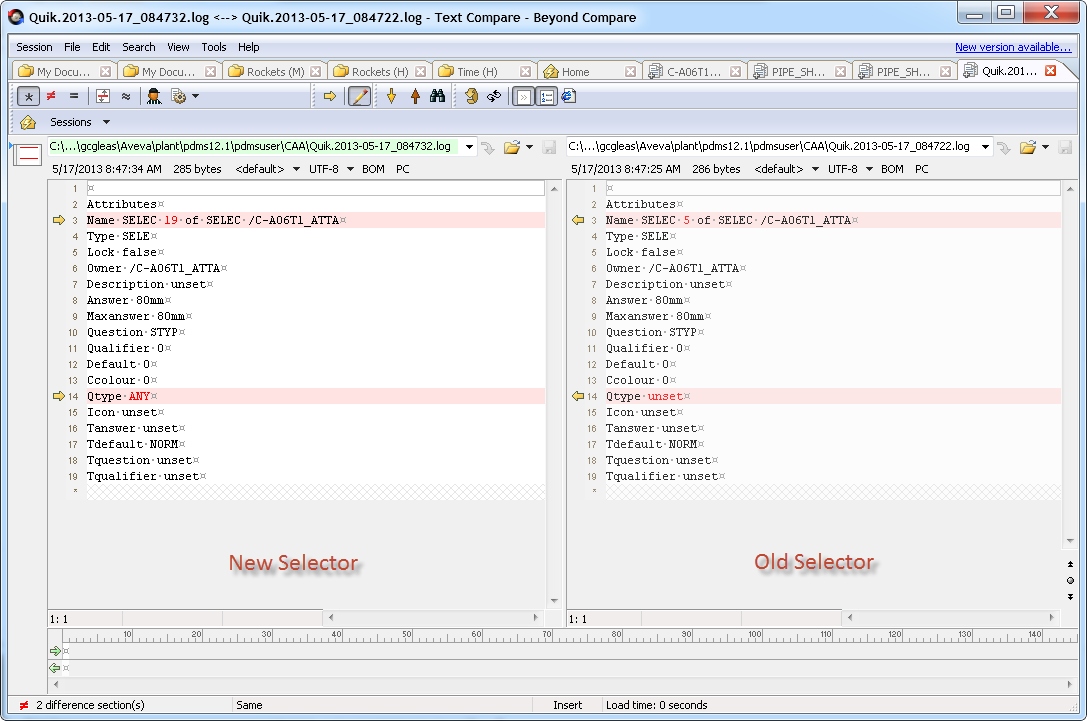Switch to the Rockets (M) tab
The height and width of the screenshot is (721, 1087).
click(275, 71)
